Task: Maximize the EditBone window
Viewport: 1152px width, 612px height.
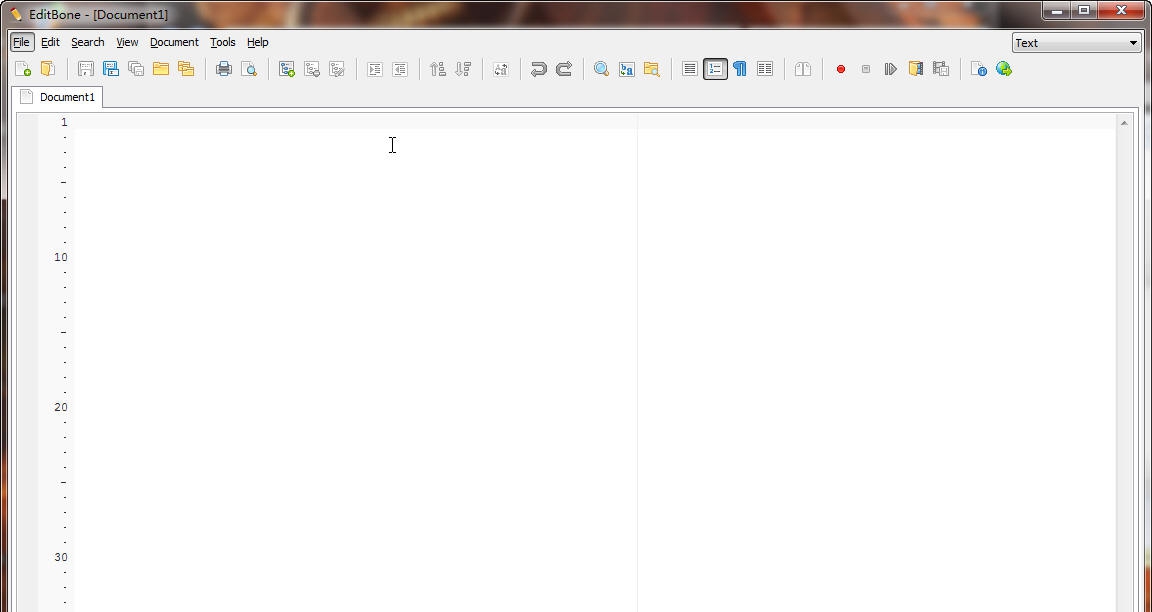Action: (x=1084, y=10)
